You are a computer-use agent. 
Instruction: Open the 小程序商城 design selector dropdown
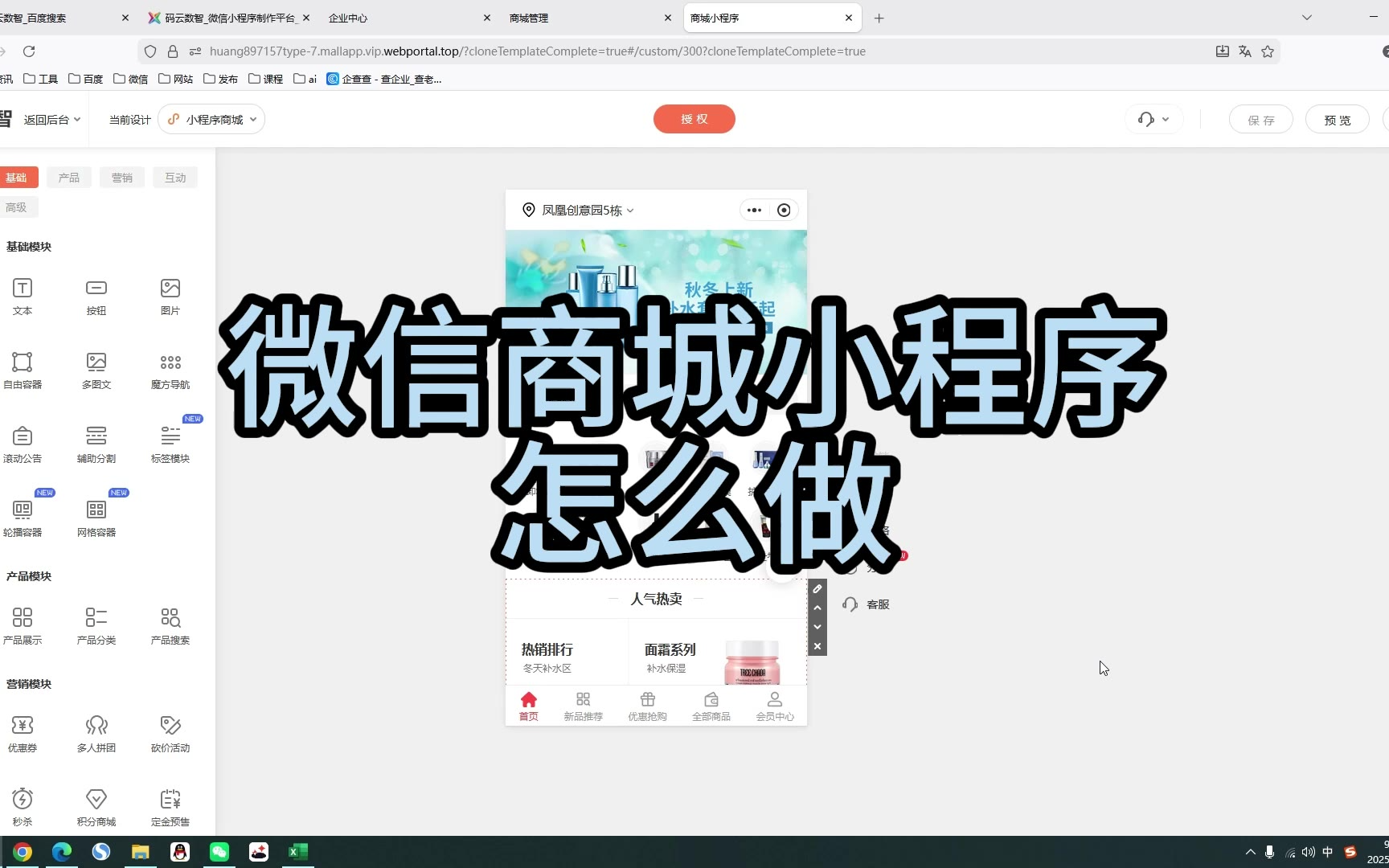(211, 120)
